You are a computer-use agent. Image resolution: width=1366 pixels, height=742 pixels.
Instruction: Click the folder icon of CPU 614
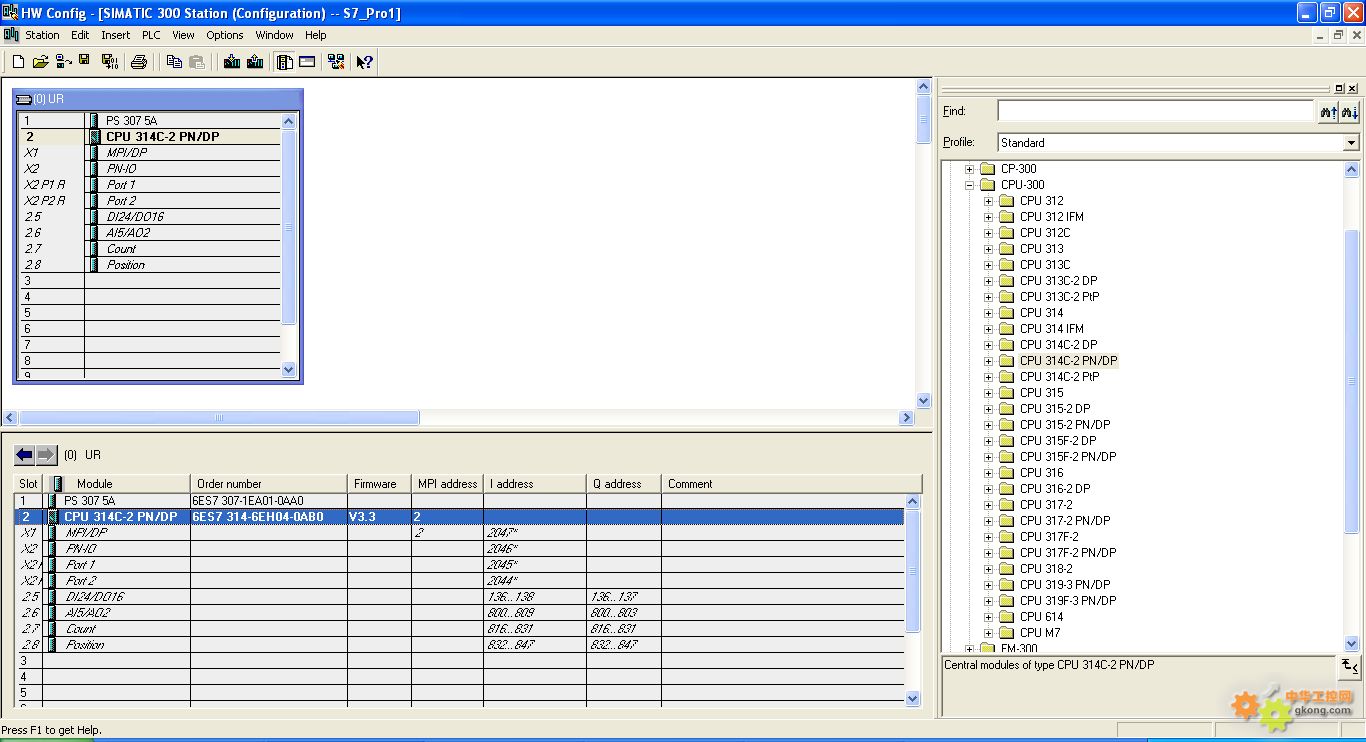click(1006, 617)
